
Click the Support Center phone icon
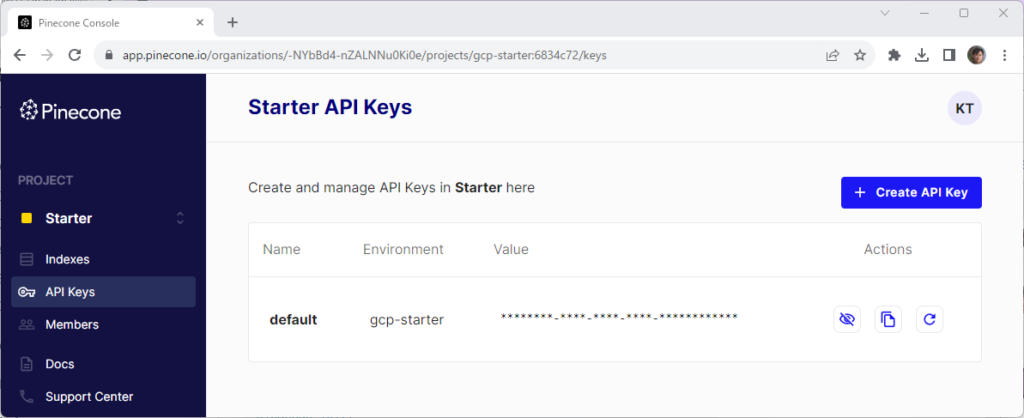coord(27,396)
